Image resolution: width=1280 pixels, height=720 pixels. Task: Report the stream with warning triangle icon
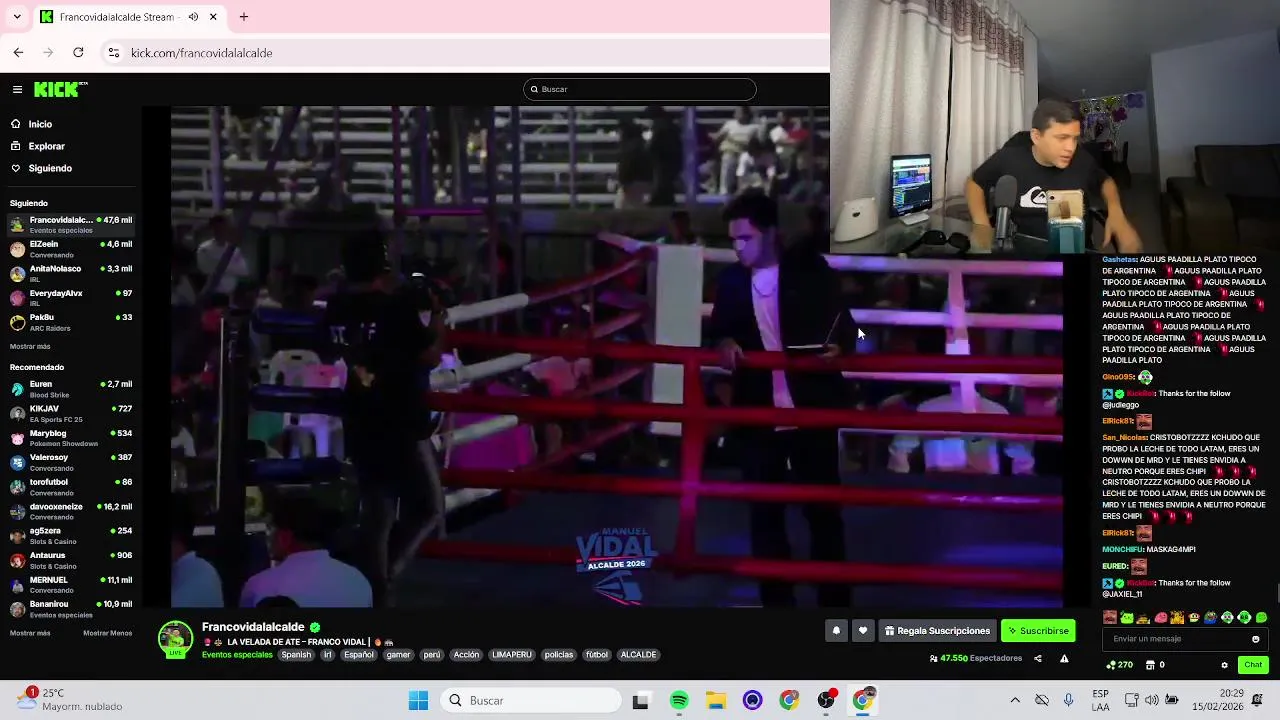click(1064, 658)
